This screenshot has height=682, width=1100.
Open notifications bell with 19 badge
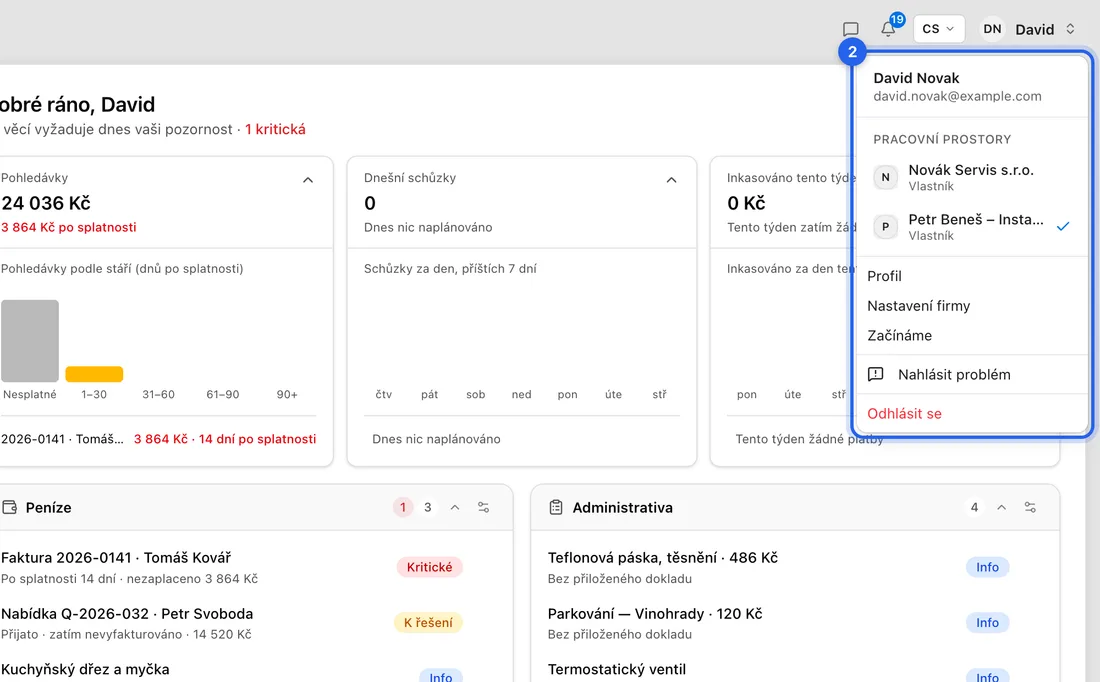tap(889, 29)
